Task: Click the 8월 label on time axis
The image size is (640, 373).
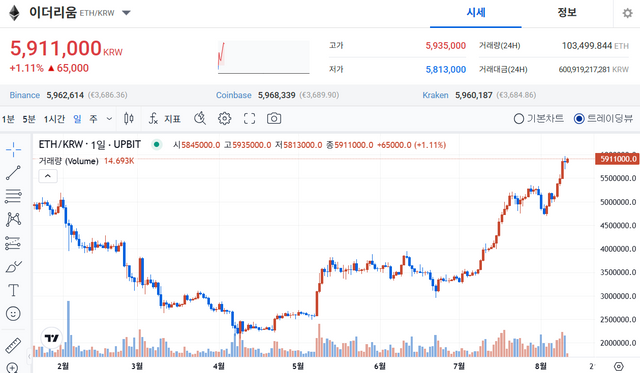Action: (x=540, y=366)
